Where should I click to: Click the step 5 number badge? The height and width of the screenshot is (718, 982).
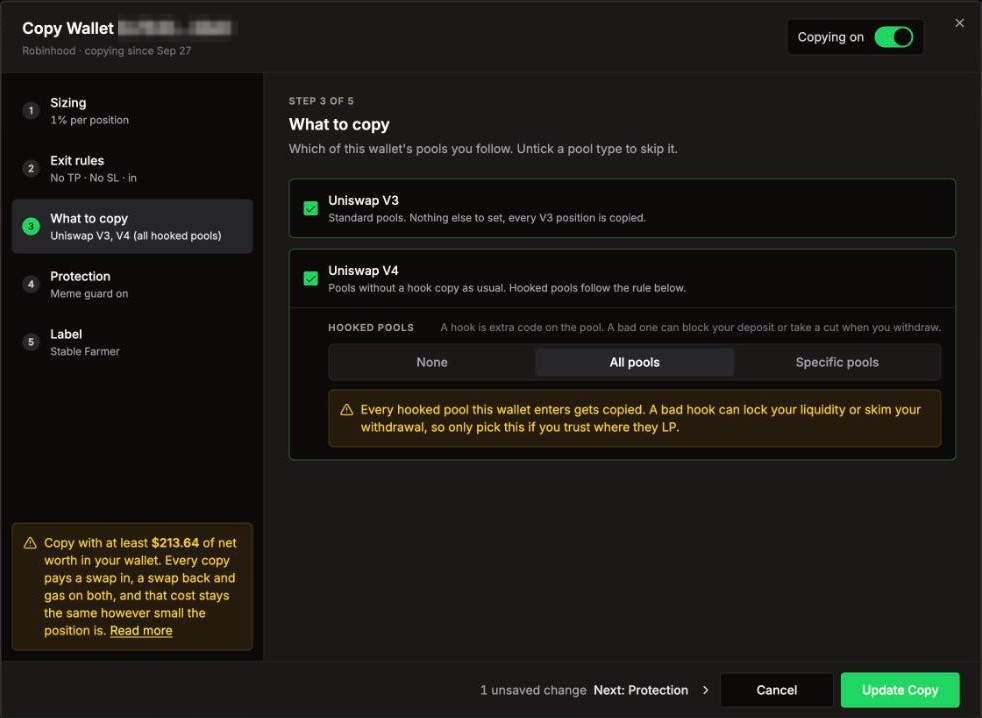tap(31, 342)
